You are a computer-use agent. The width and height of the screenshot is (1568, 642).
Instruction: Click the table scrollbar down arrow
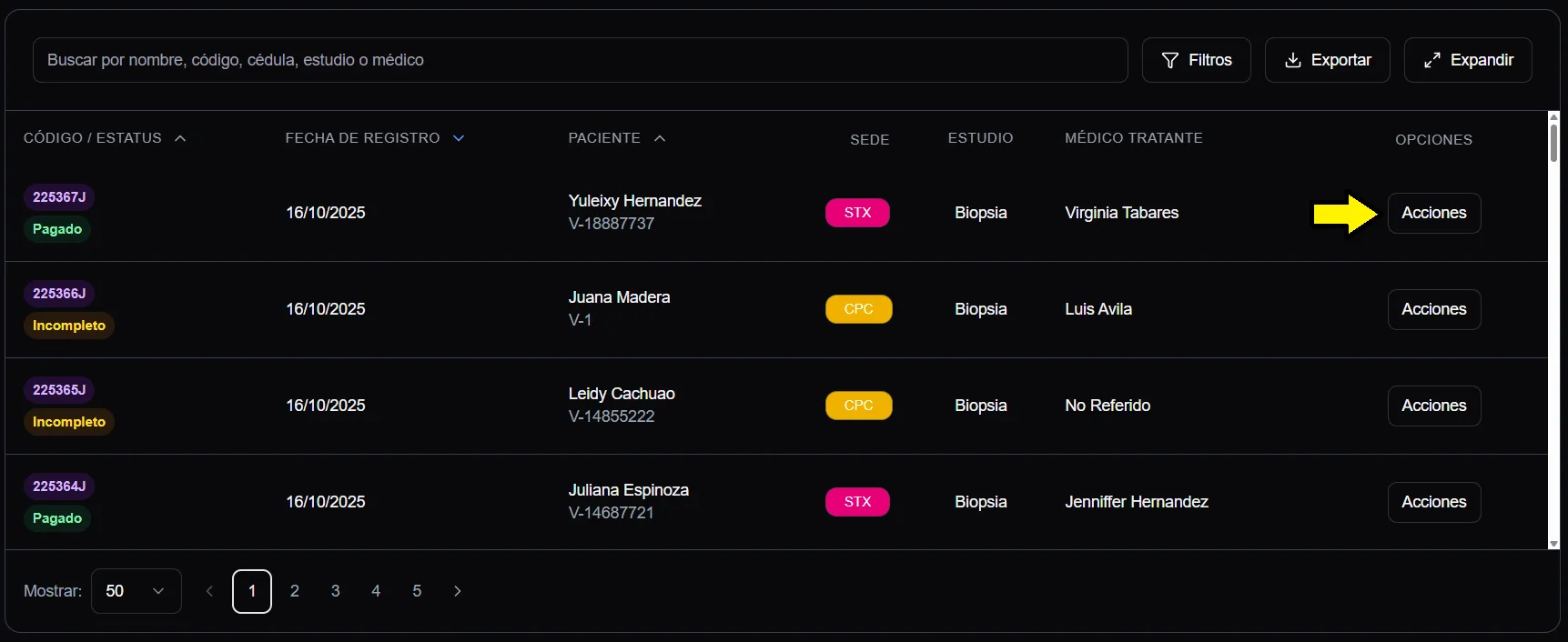(1553, 544)
